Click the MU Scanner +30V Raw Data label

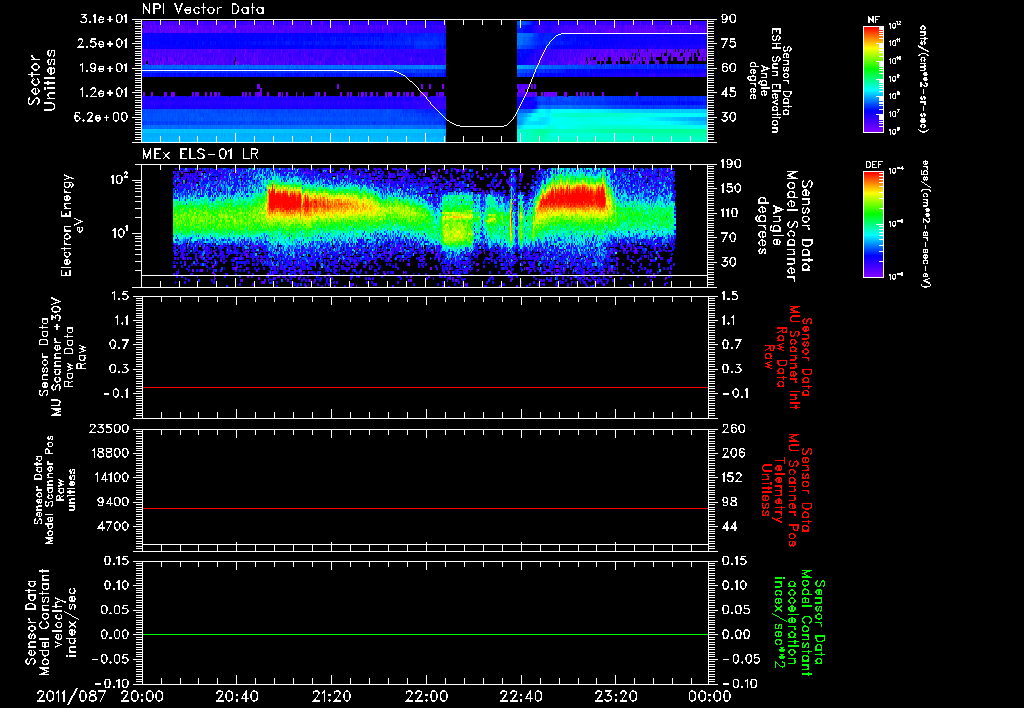63,357
